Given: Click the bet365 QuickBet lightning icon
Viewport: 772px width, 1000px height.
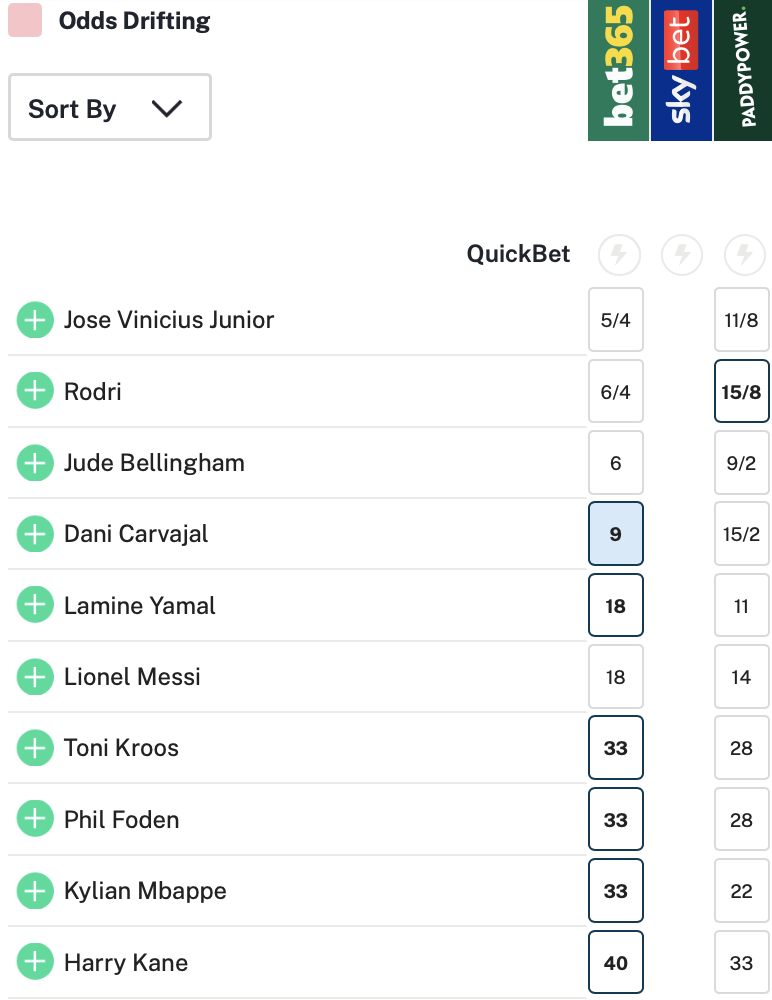Looking at the screenshot, I should 618,256.
